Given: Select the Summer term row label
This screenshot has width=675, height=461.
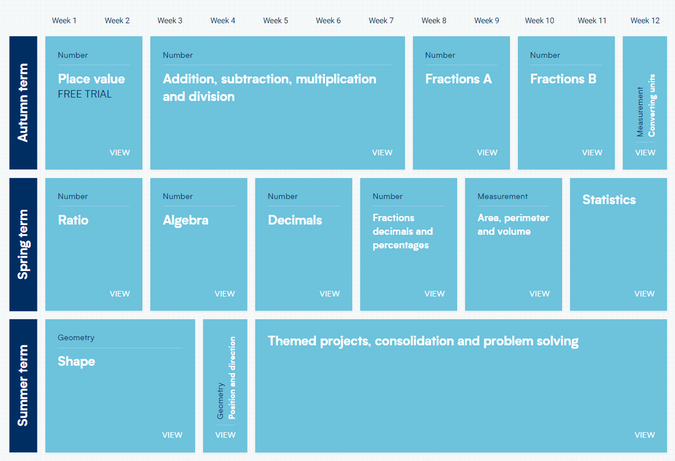Looking at the screenshot, I should (23, 386).
